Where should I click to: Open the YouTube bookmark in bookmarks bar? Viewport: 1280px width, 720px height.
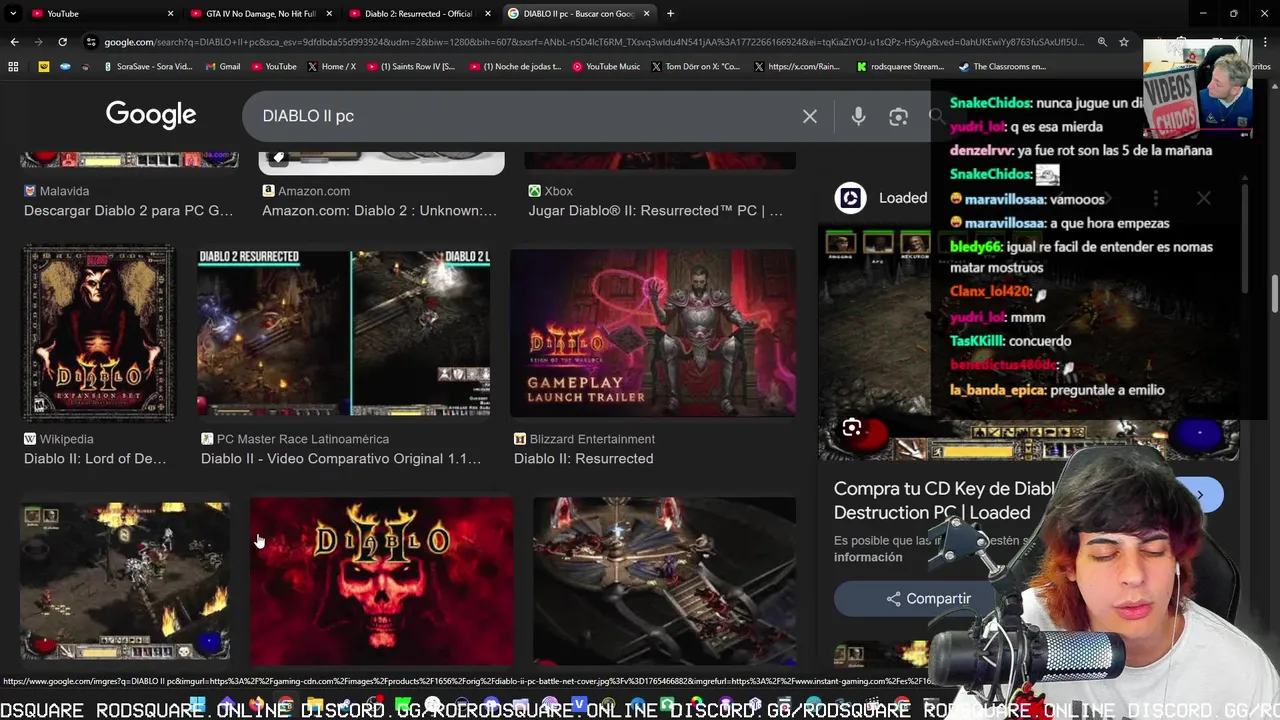(x=274, y=67)
